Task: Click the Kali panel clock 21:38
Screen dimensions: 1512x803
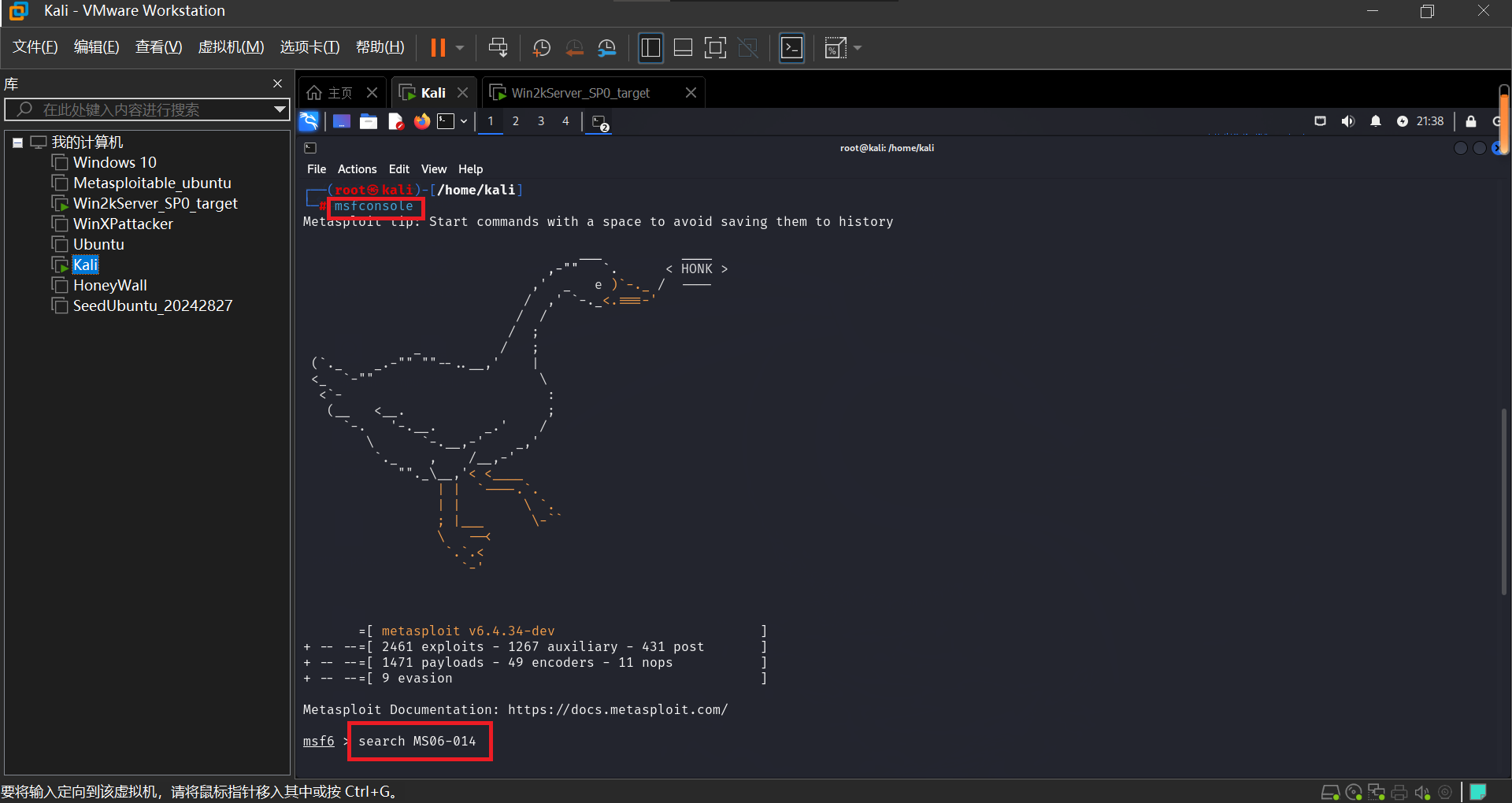Action: pos(1430,121)
